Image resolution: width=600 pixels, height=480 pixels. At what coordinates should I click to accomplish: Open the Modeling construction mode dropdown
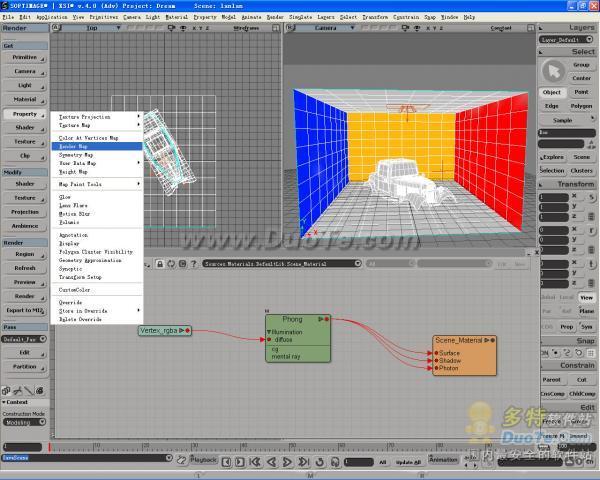23,422
